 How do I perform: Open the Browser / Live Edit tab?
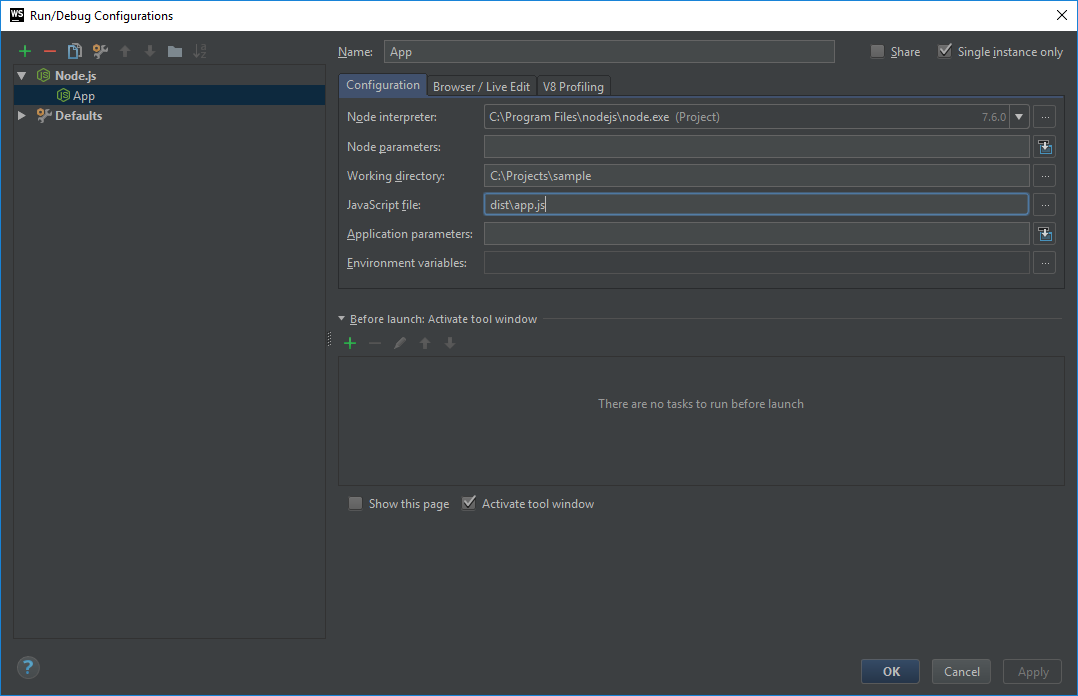coord(481,87)
